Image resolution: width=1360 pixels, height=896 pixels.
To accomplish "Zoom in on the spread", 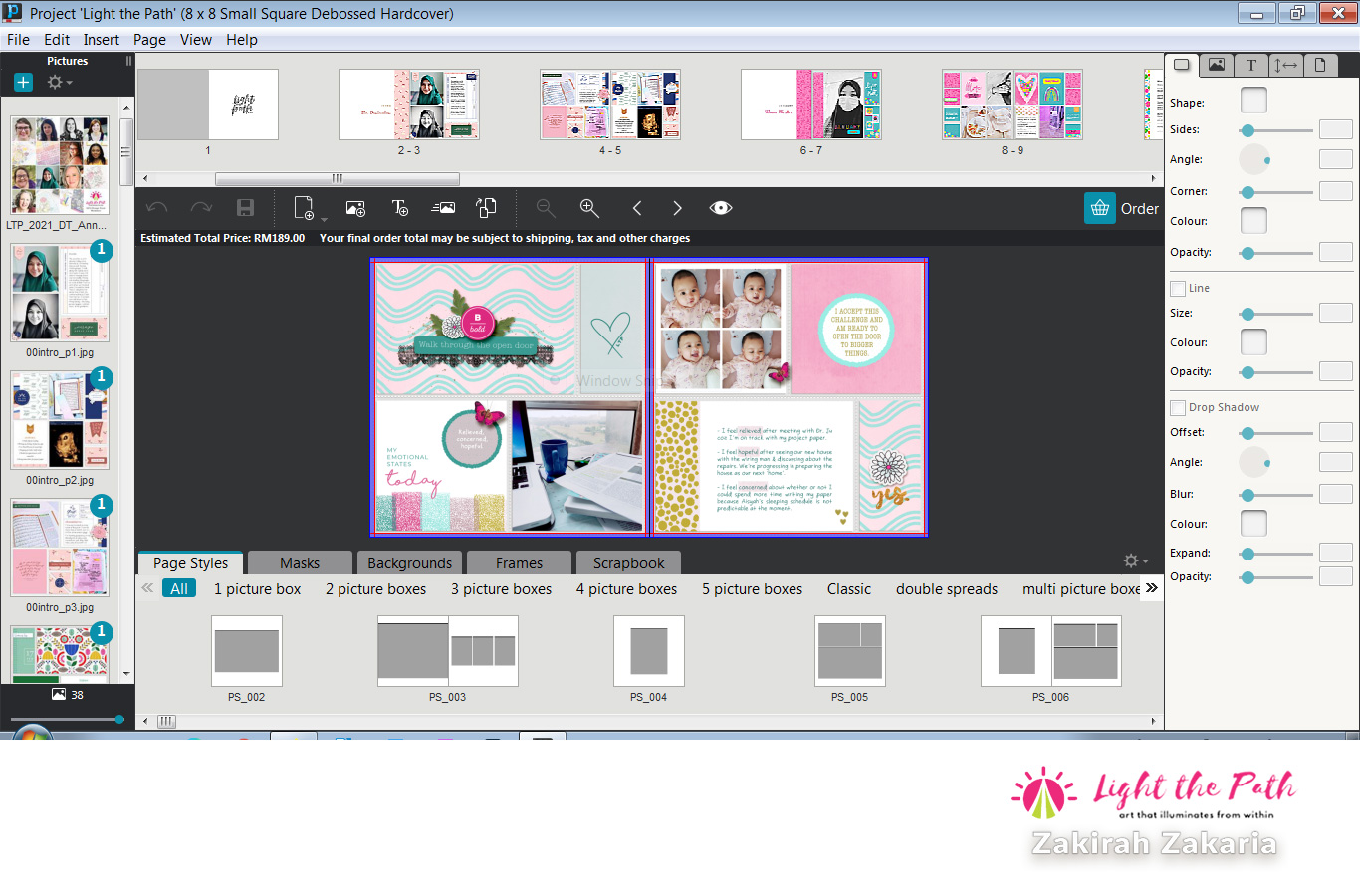I will click(x=589, y=207).
